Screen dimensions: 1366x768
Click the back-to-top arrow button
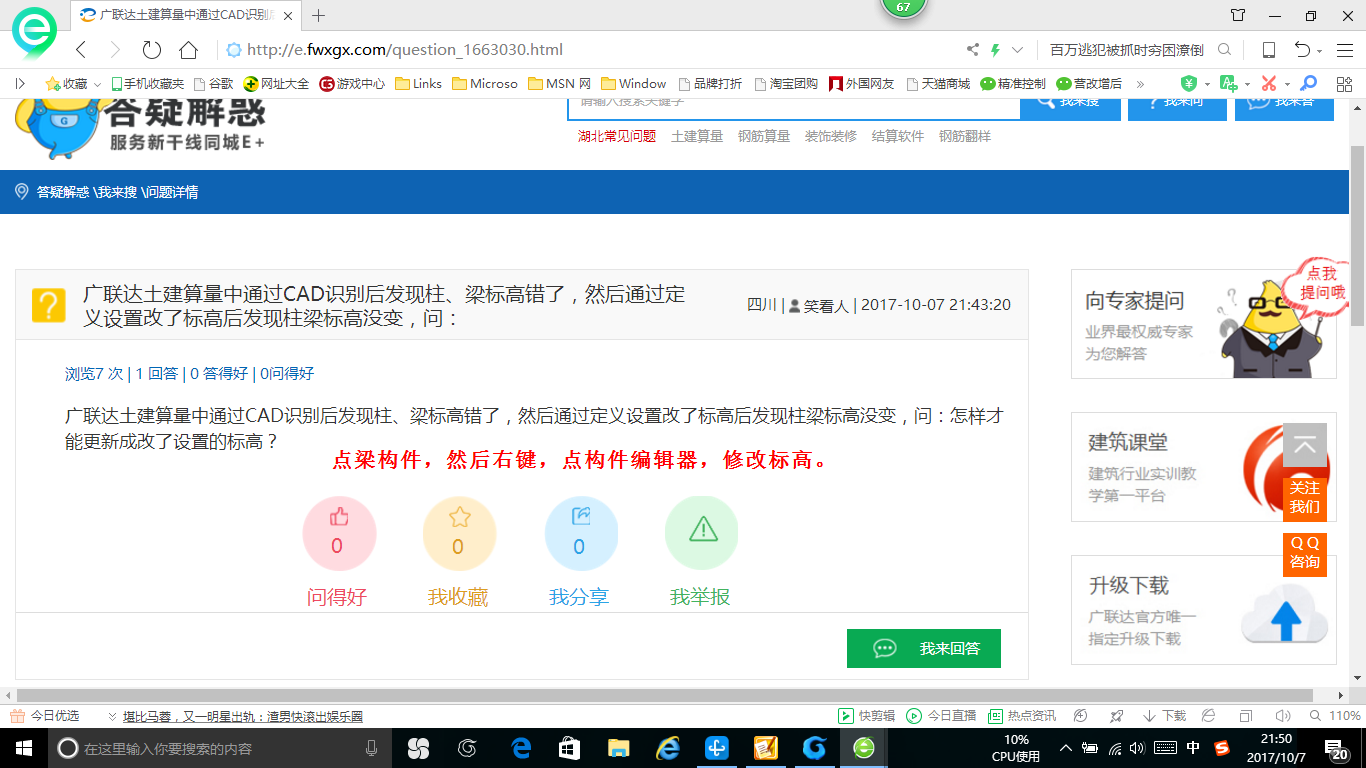pos(1305,445)
